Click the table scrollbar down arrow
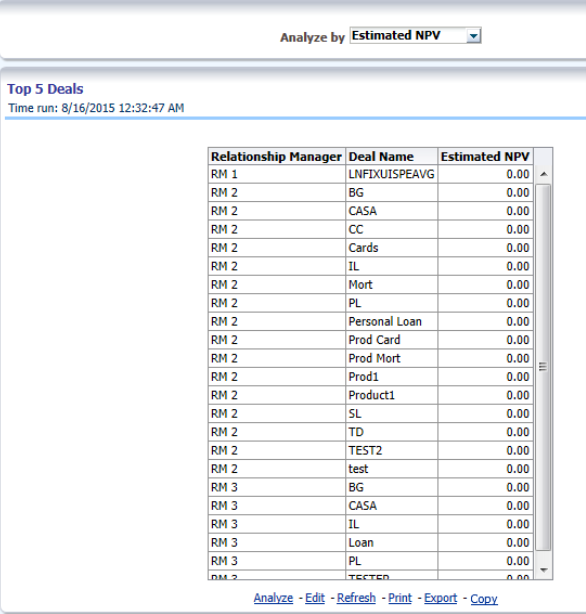This screenshot has height=614, width=586. [543, 570]
